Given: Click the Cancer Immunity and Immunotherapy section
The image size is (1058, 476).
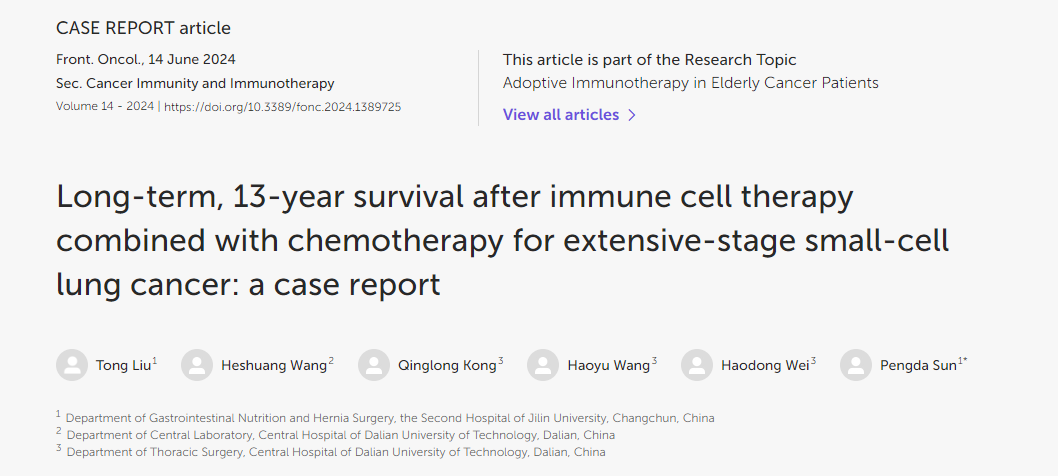Looking at the screenshot, I should pyautogui.click(x=211, y=84).
